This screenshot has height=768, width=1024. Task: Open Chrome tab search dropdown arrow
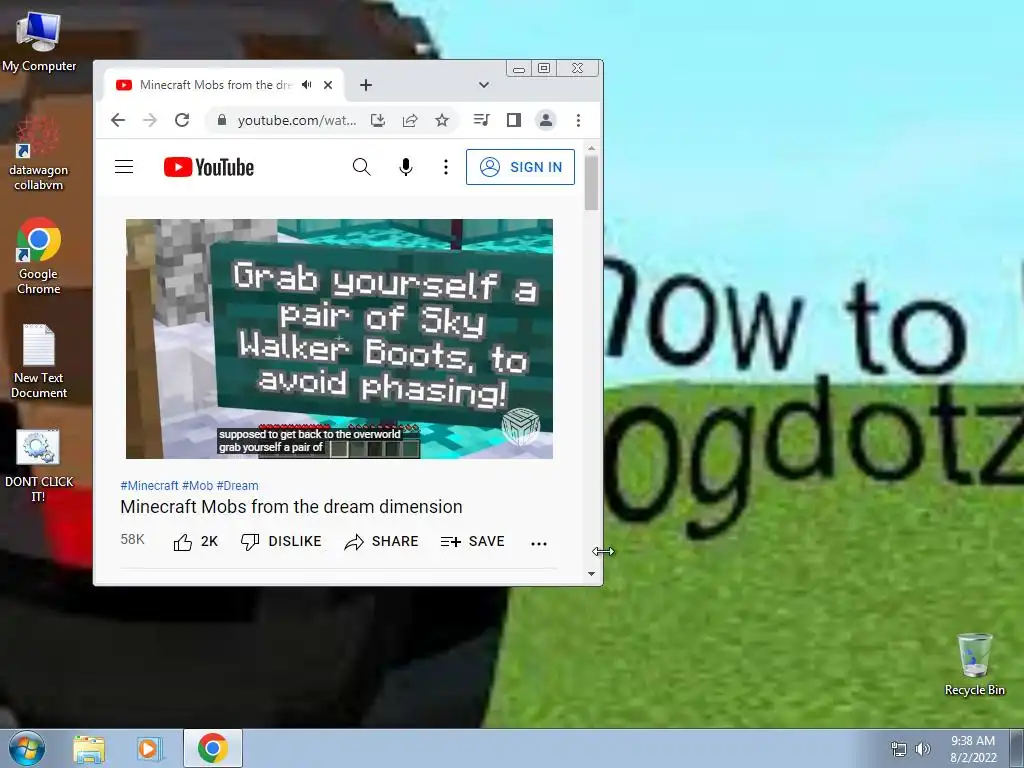coord(484,85)
